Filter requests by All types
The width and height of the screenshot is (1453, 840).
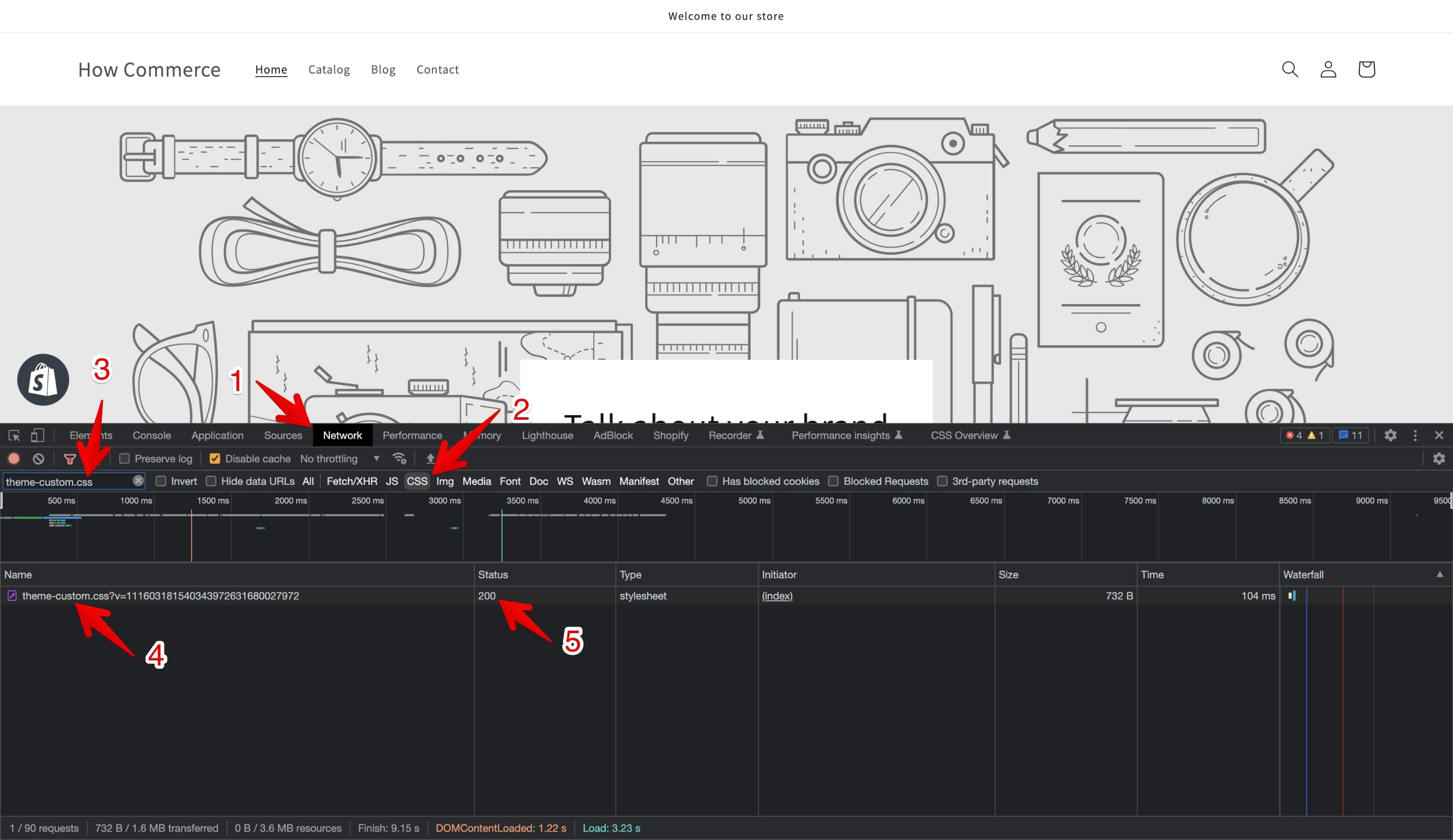coord(308,481)
